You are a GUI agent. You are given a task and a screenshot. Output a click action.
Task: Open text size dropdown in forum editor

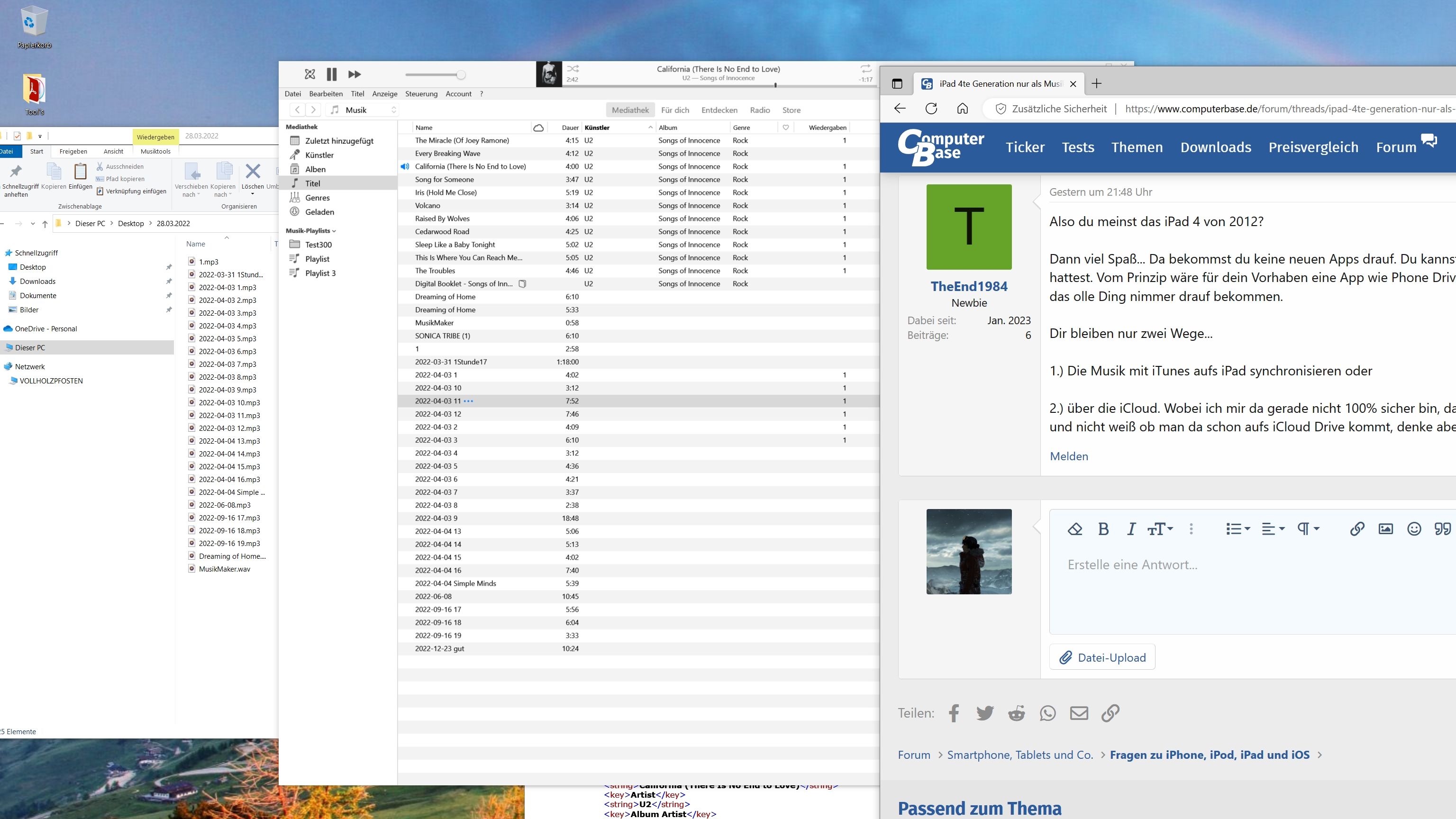[x=1160, y=529]
